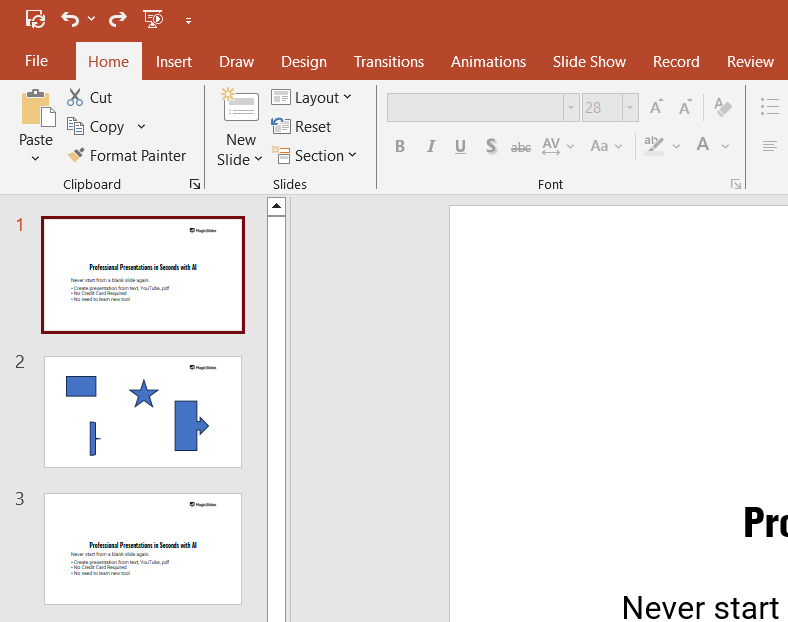Open the Transitions tab
Screen dimensions: 788x622
tap(389, 62)
